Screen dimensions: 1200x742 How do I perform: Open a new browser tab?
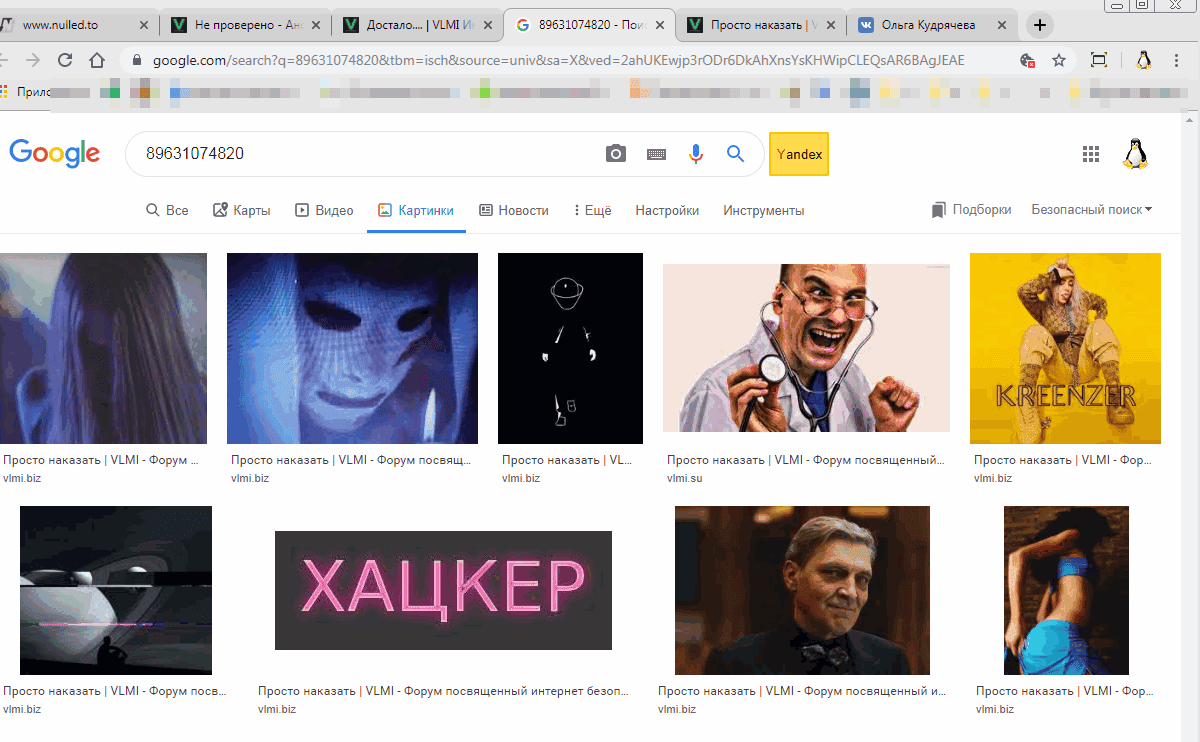click(x=1041, y=25)
